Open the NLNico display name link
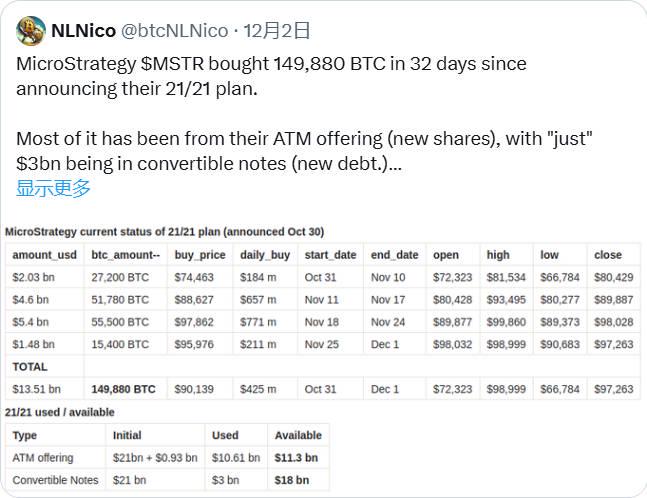The height and width of the screenshot is (498, 647). coord(83,30)
